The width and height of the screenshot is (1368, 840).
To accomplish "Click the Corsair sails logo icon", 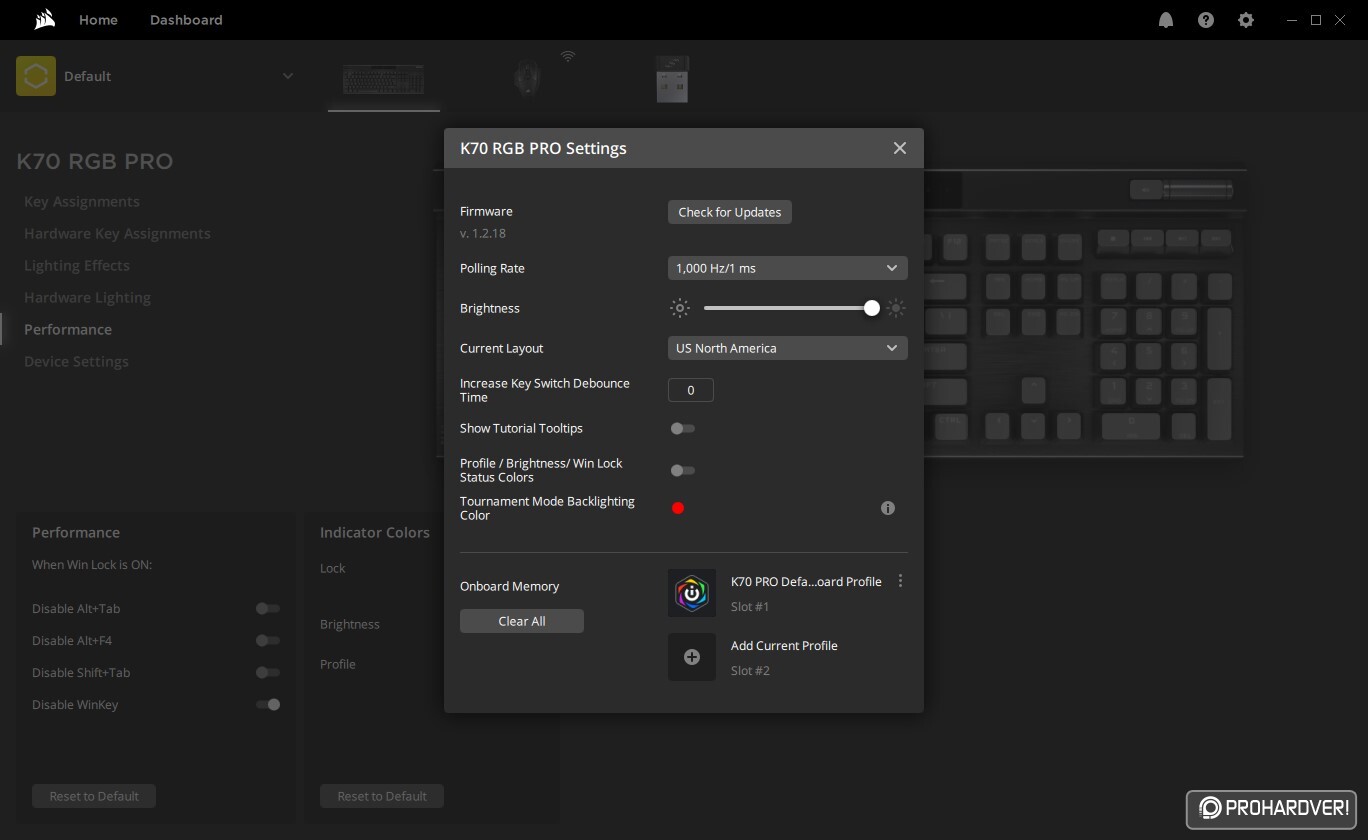I will pyautogui.click(x=43, y=20).
